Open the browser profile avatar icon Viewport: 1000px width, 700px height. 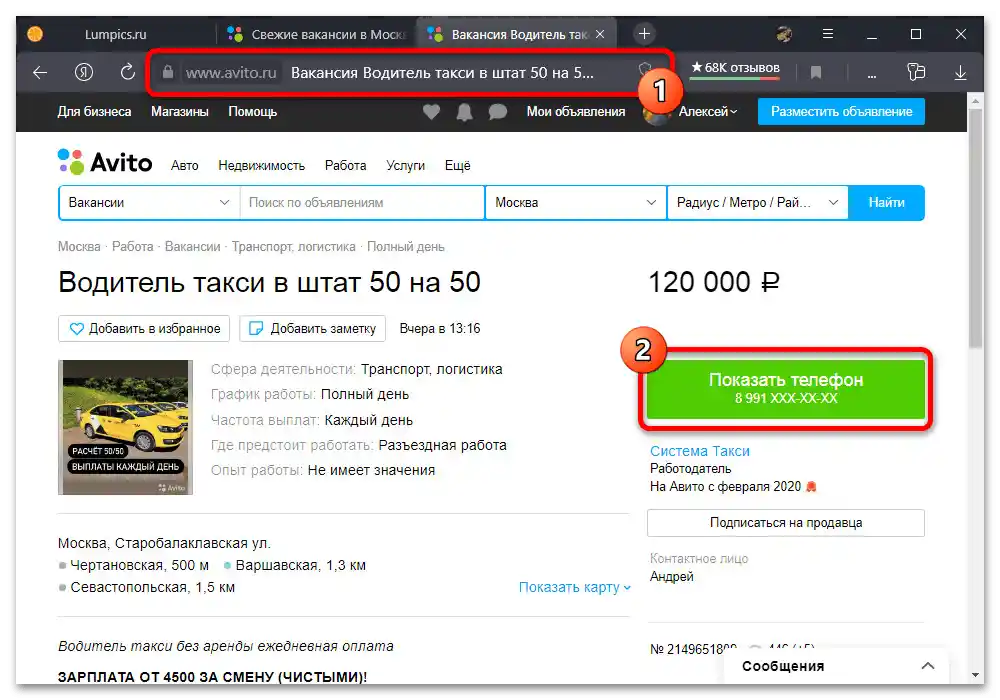784,34
